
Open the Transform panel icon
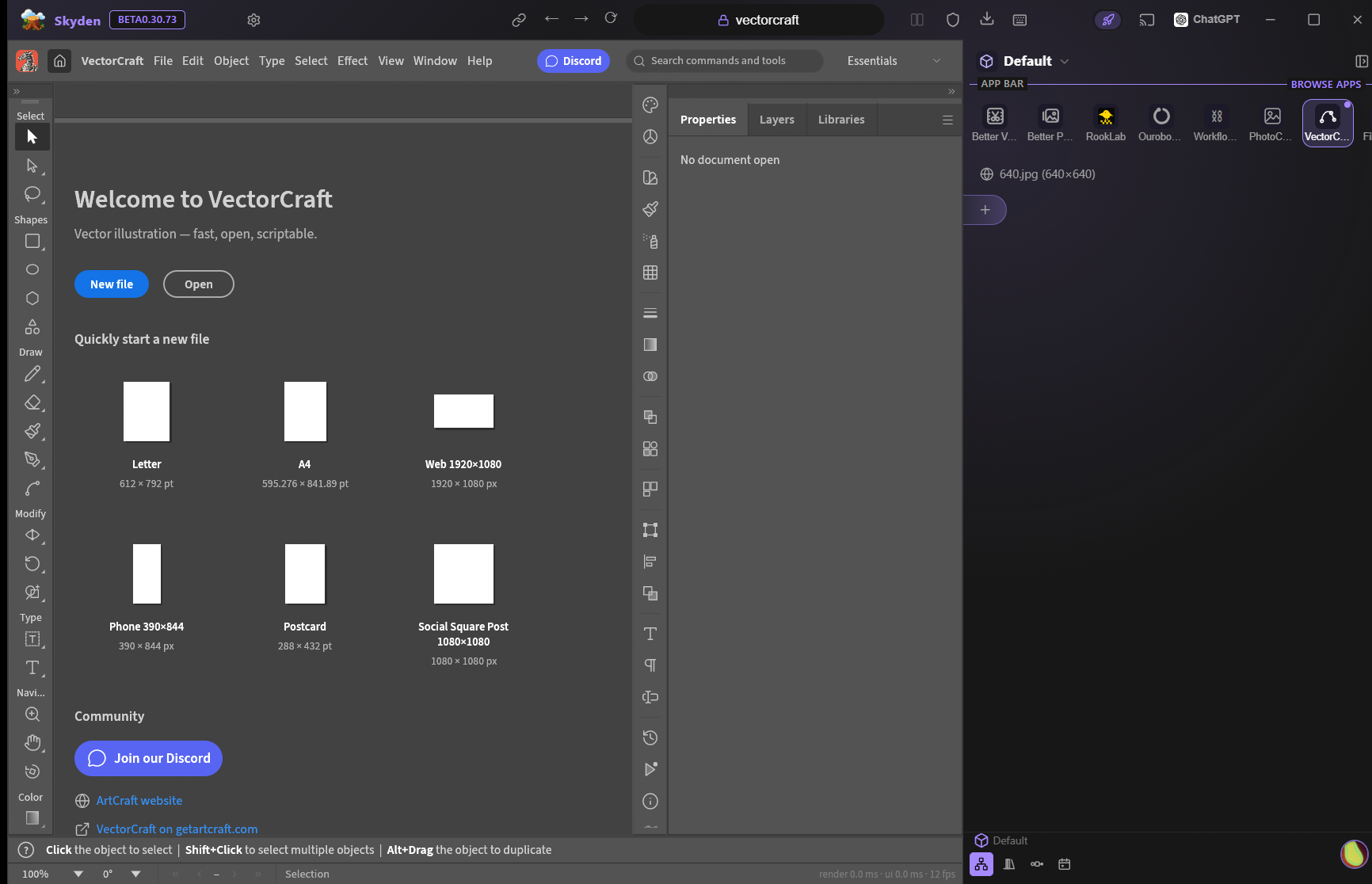[650, 530]
